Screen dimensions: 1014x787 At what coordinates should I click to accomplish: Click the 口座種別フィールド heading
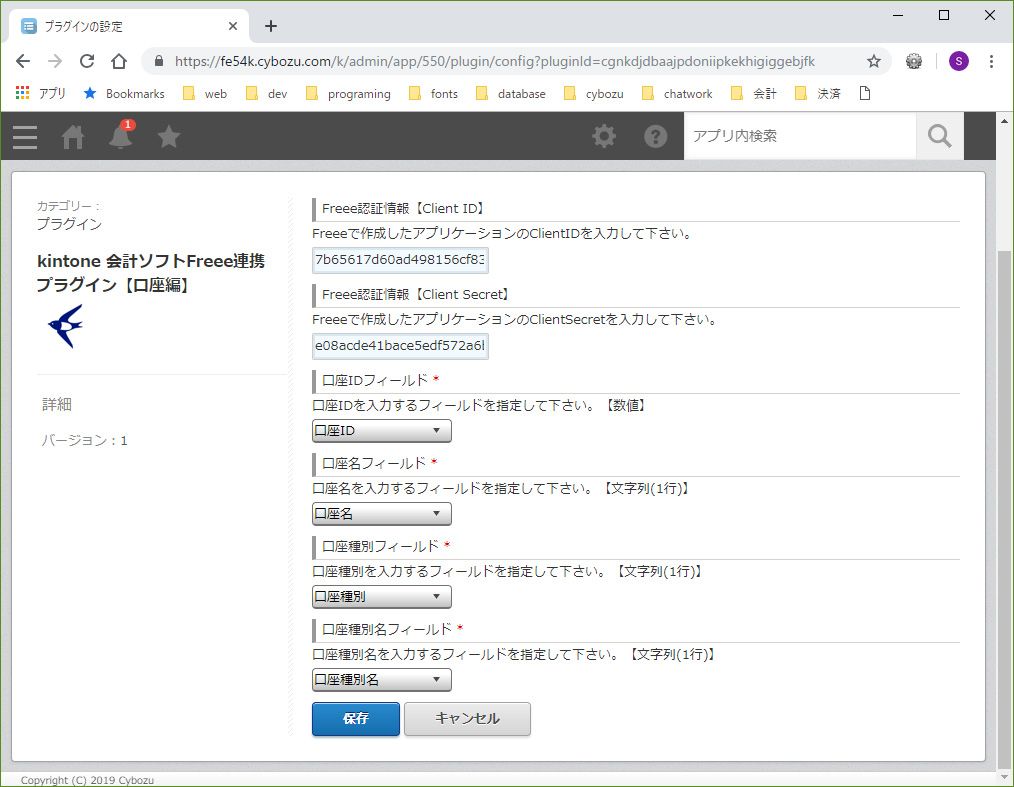click(x=380, y=546)
